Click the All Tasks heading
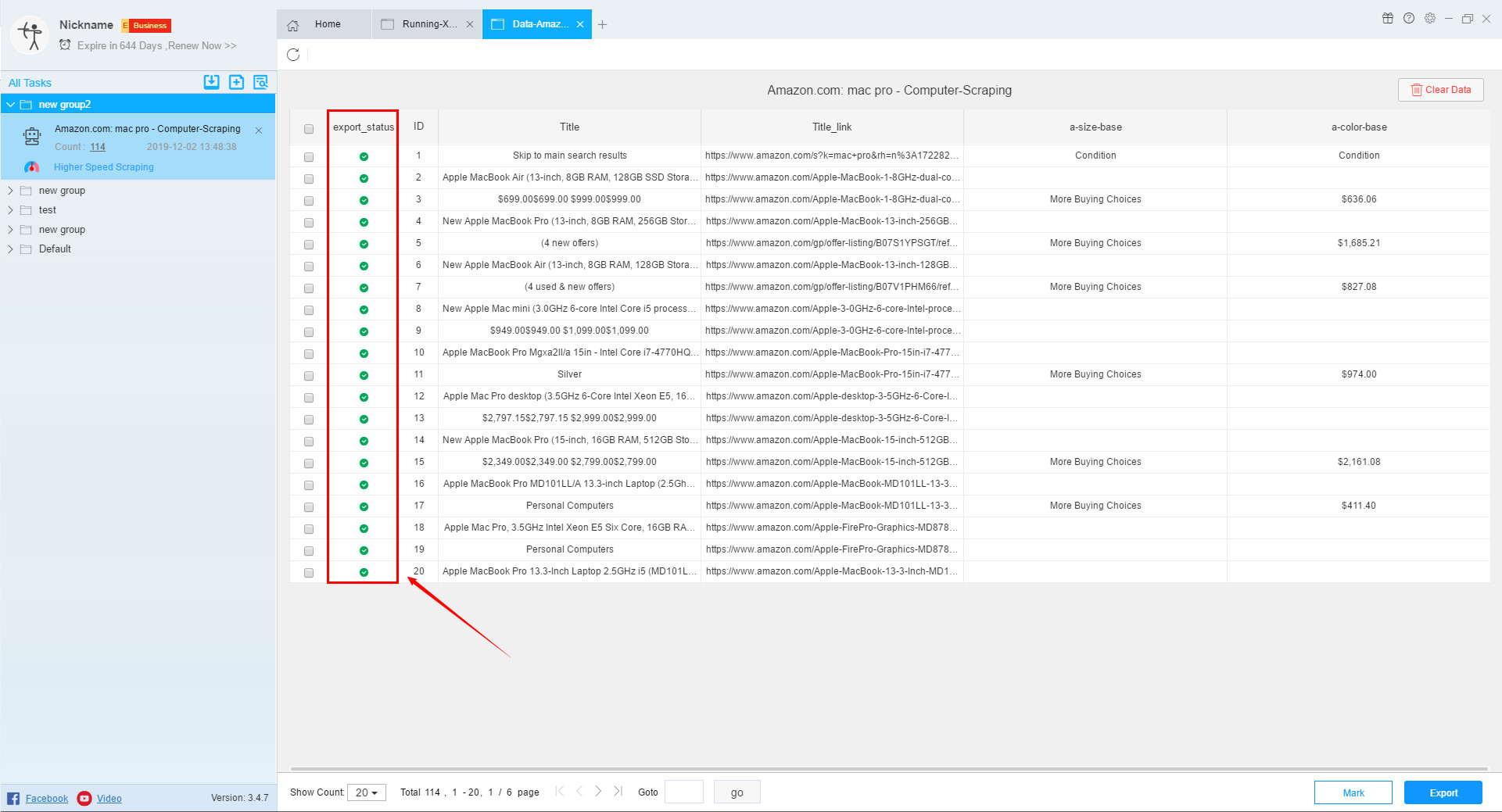The width and height of the screenshot is (1502, 812). point(30,83)
